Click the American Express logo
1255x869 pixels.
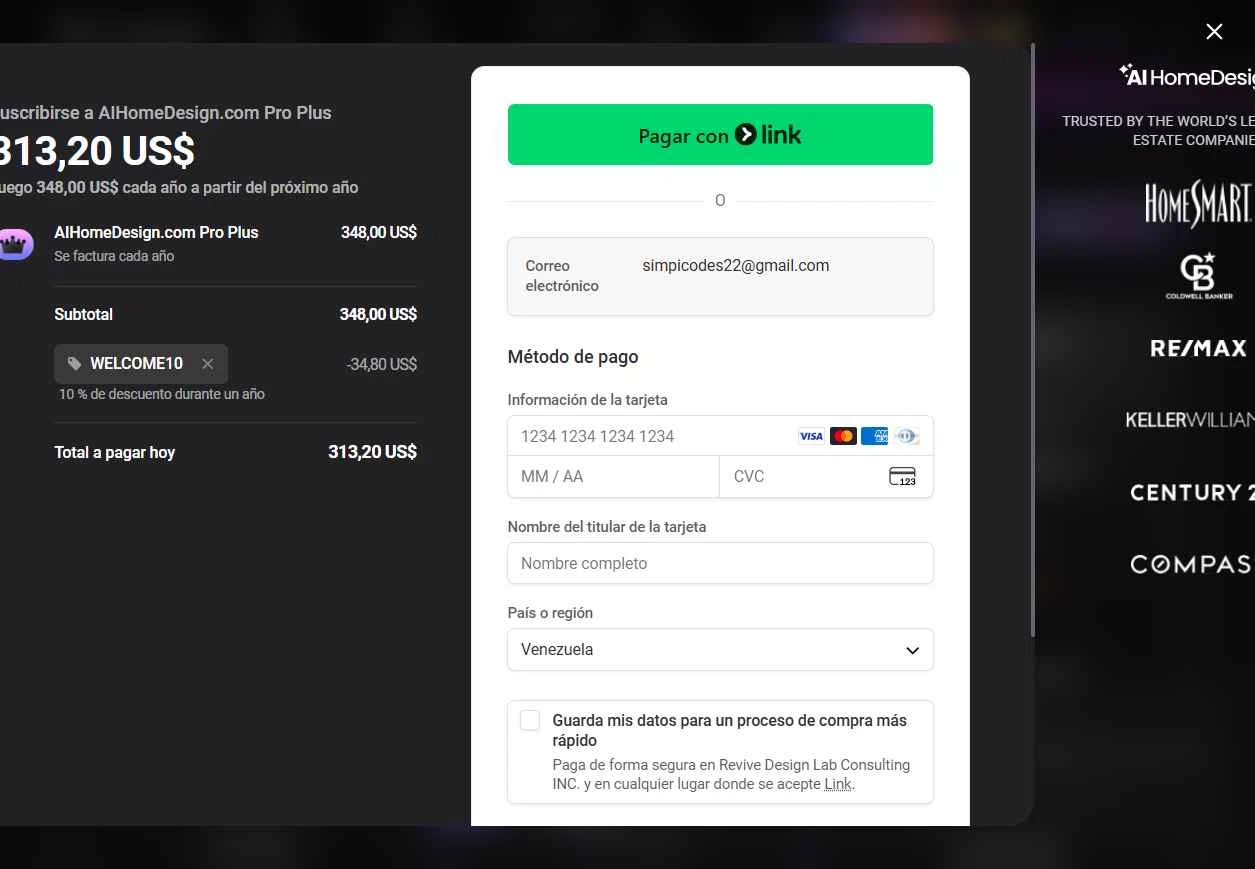tap(874, 436)
